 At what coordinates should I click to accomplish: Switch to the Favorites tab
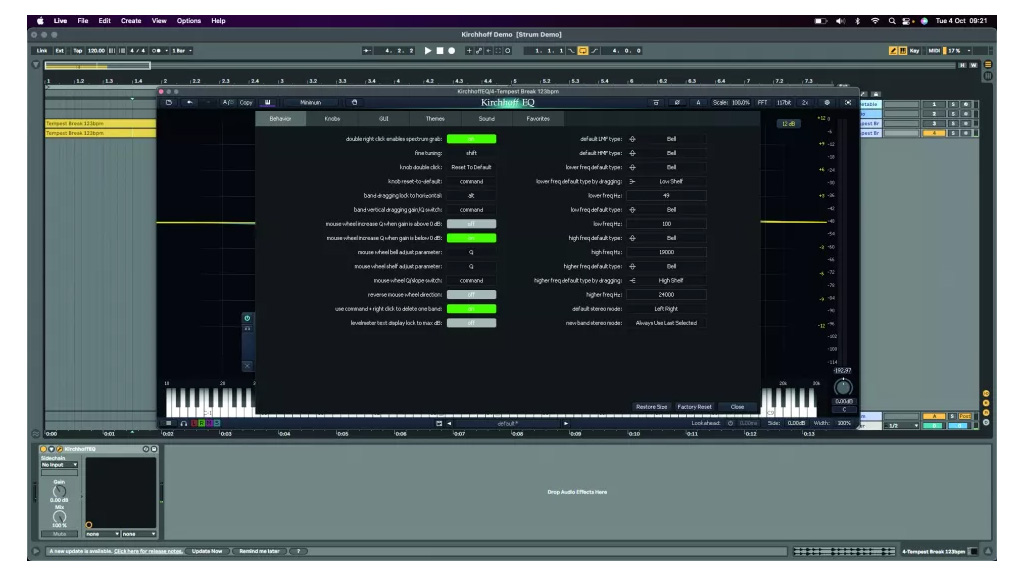pos(538,119)
